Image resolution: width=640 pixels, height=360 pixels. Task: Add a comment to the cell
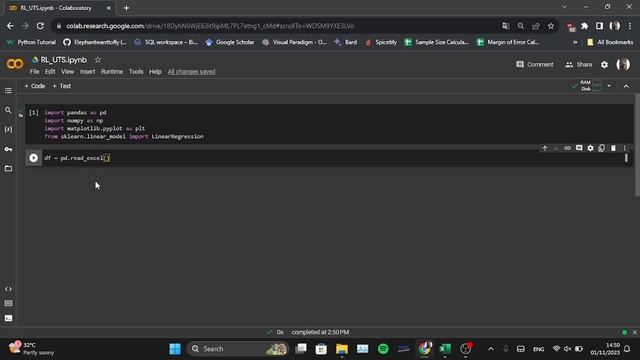click(579, 148)
